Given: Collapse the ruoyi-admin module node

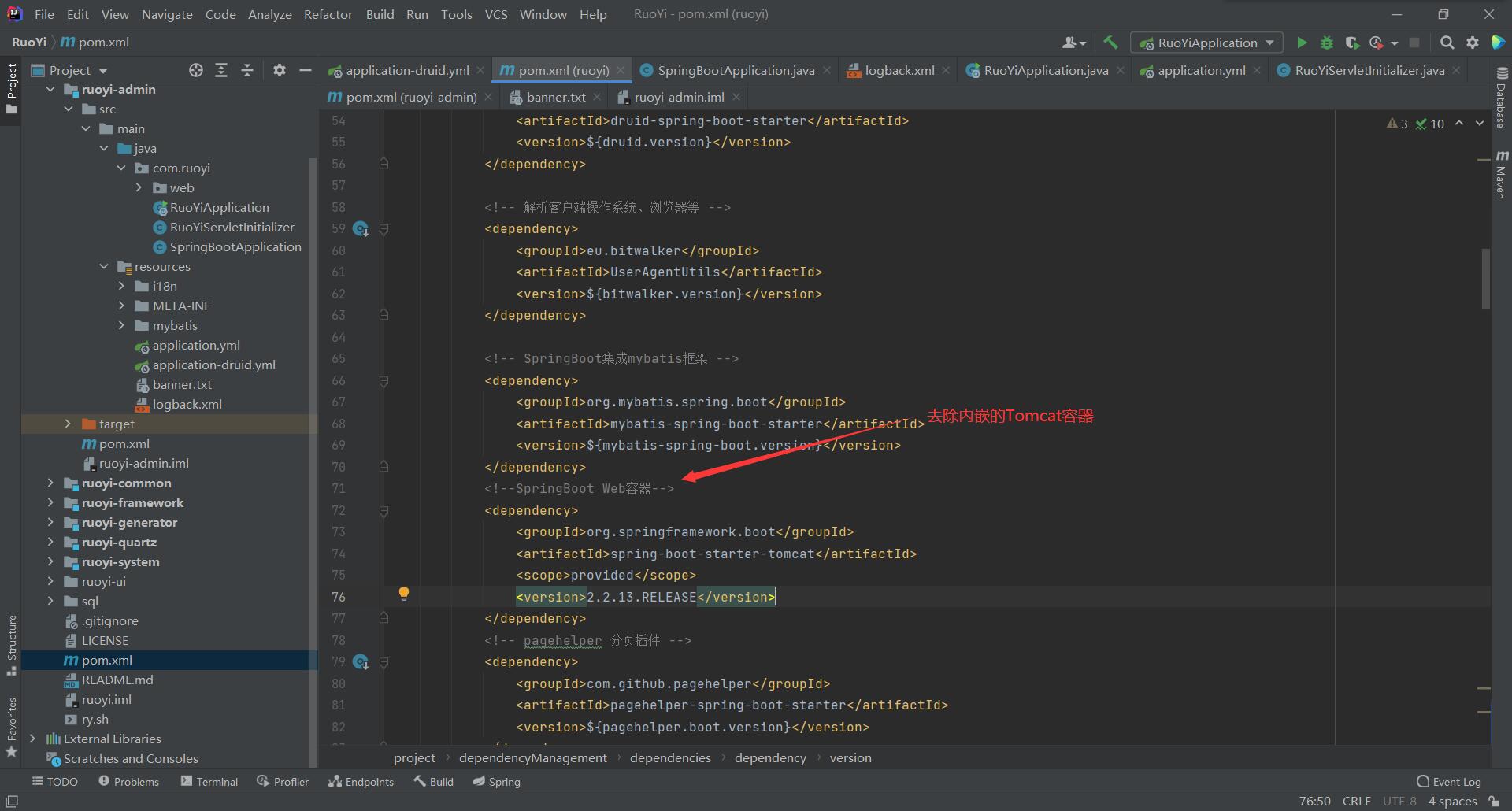Looking at the screenshot, I should pos(50,89).
